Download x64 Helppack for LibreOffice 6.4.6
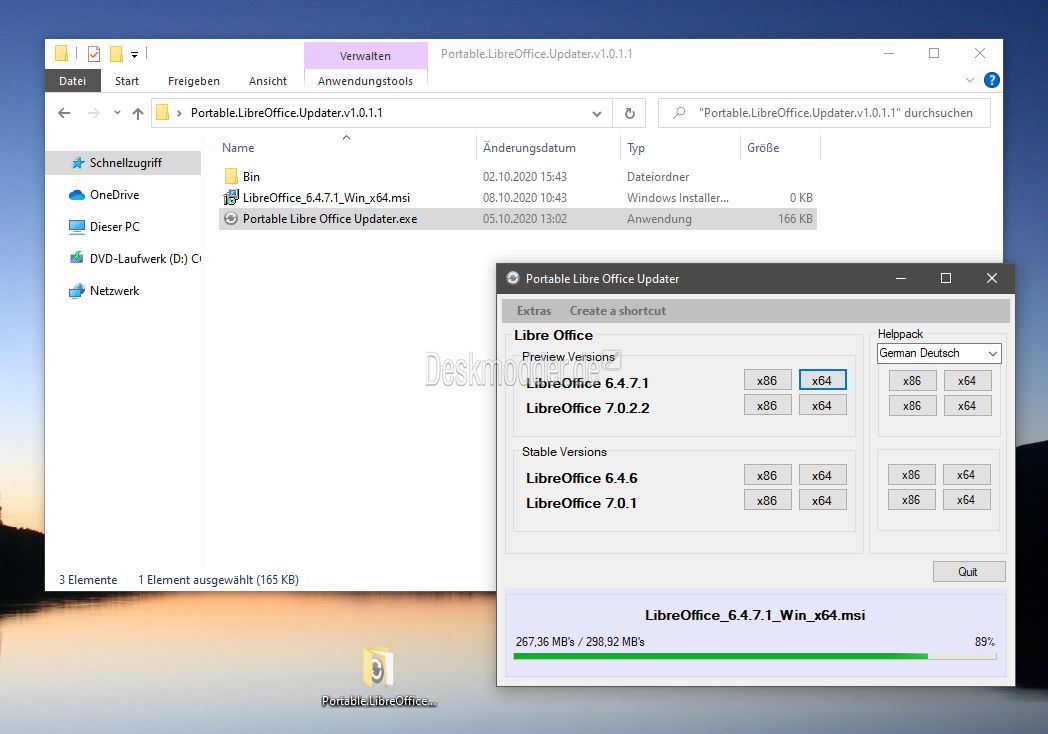The image size is (1048, 734). [x=966, y=475]
